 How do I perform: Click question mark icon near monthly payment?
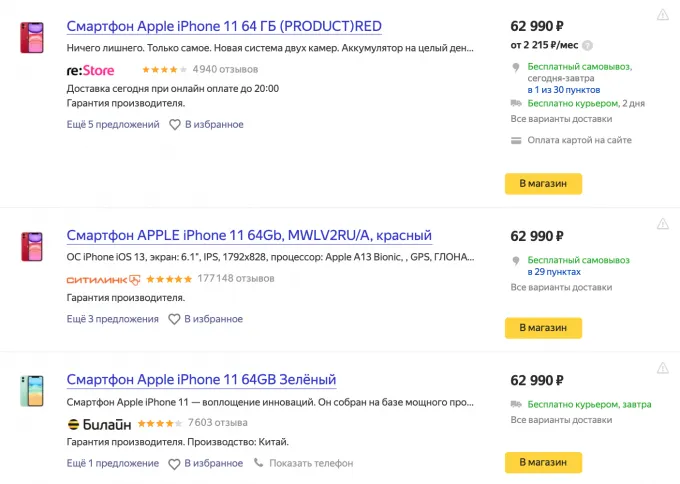click(x=588, y=45)
